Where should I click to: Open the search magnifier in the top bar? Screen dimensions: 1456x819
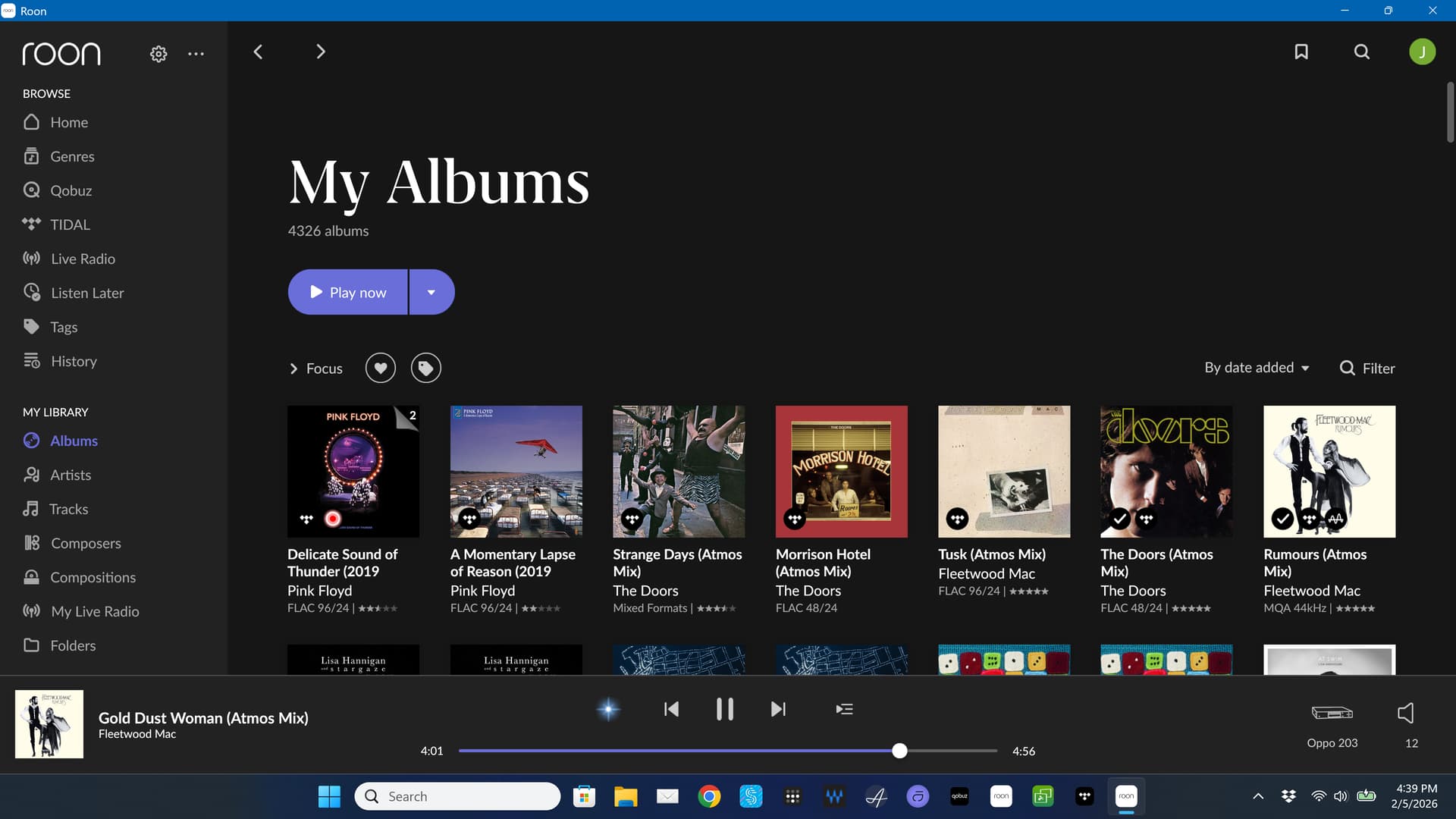tap(1362, 52)
